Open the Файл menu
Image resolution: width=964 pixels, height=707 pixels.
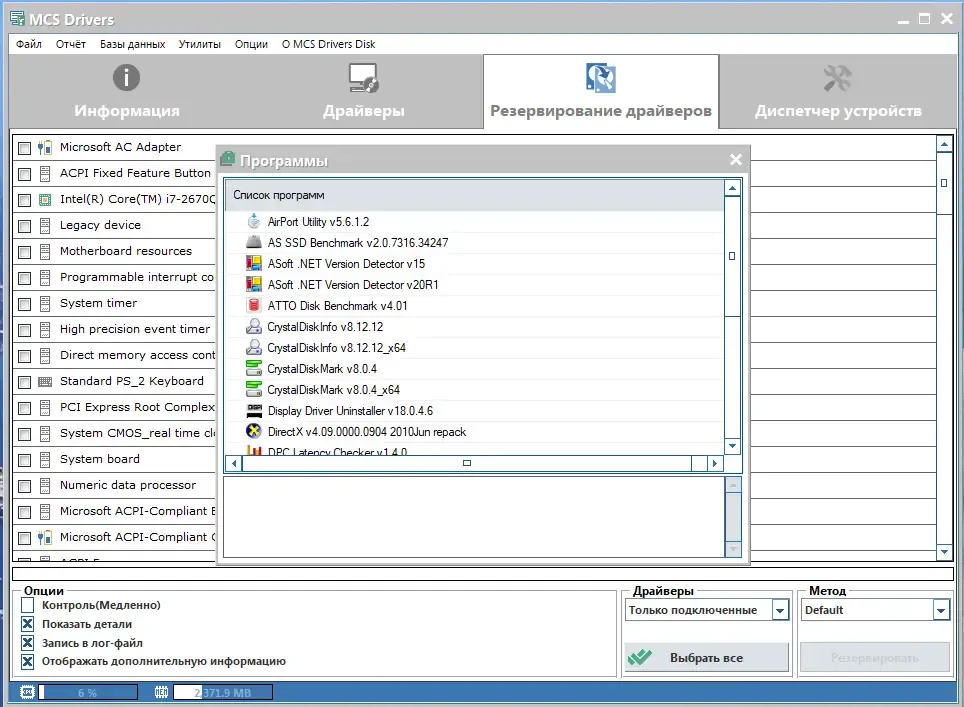(x=29, y=44)
